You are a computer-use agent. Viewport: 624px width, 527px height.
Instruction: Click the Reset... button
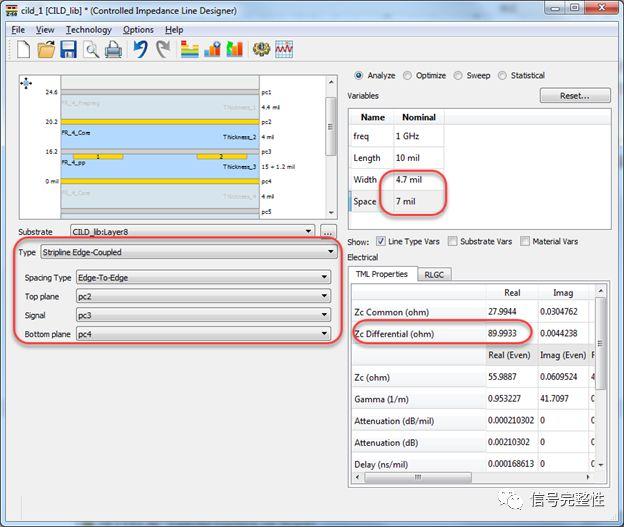coord(575,96)
